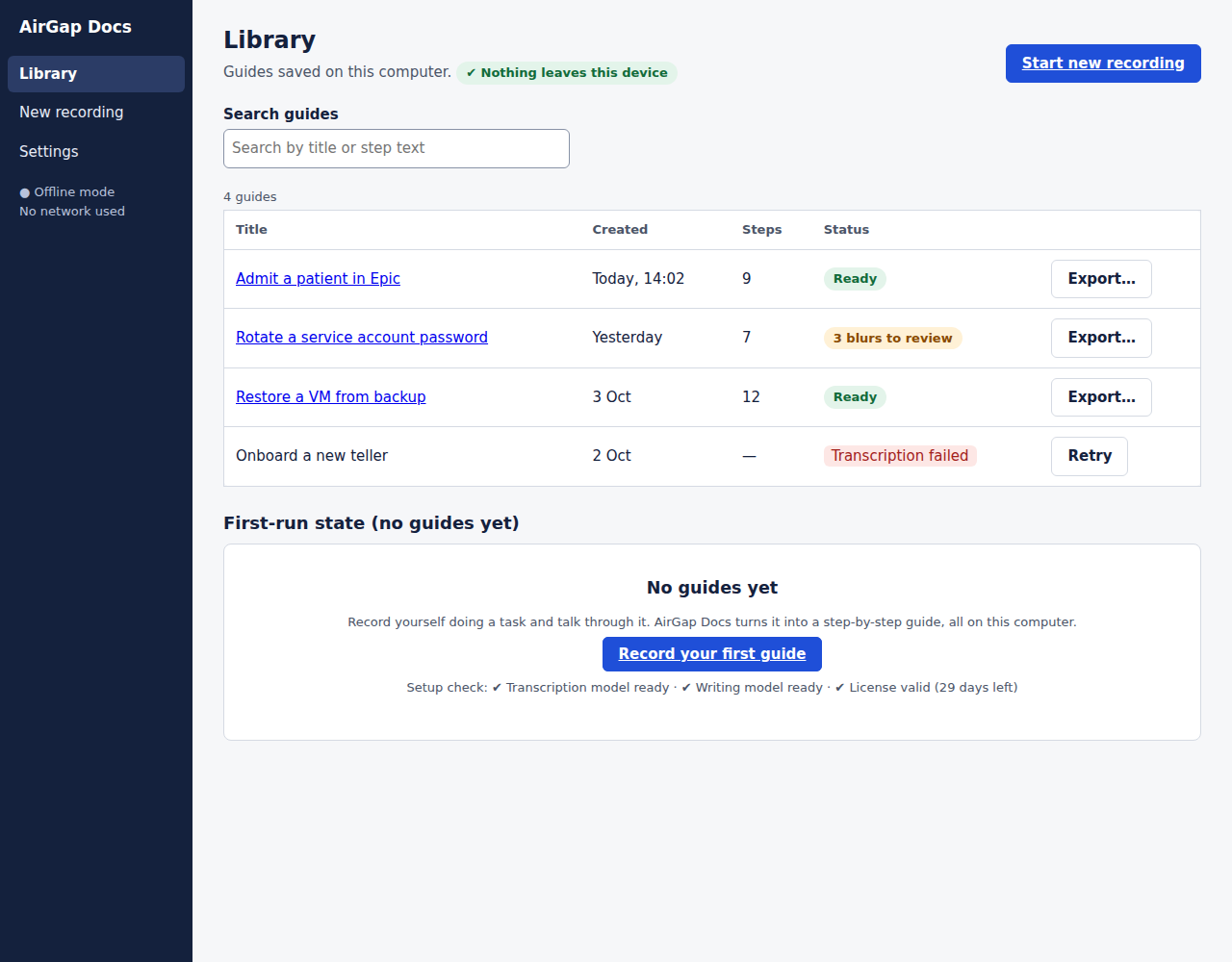This screenshot has width=1232, height=962.
Task: Click the Transcription failed status badge
Action: (x=900, y=456)
